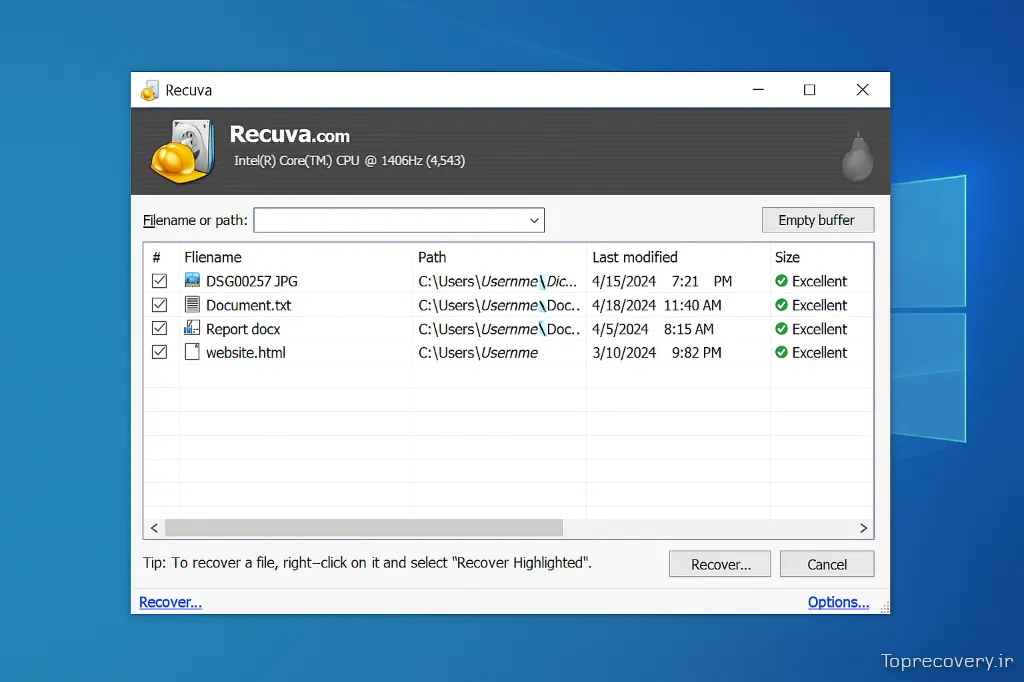Sort by the Last modified column header
The height and width of the screenshot is (682, 1024).
[634, 257]
